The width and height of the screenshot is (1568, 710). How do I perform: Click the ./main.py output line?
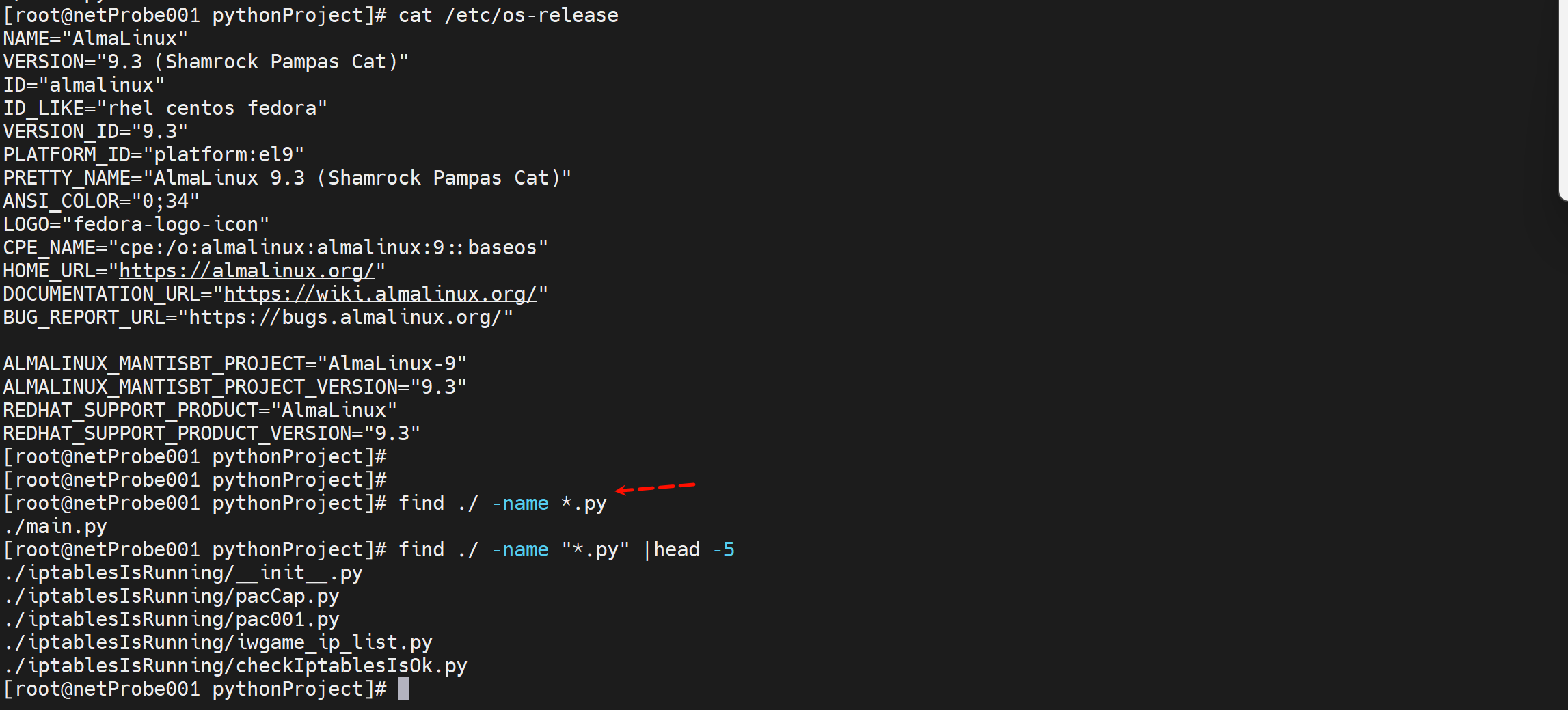[55, 527]
